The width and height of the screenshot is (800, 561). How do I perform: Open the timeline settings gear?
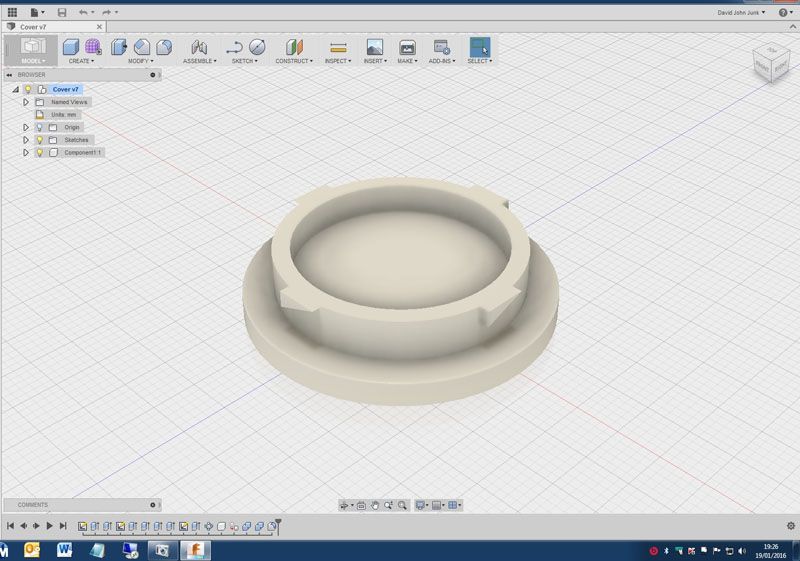(x=791, y=526)
